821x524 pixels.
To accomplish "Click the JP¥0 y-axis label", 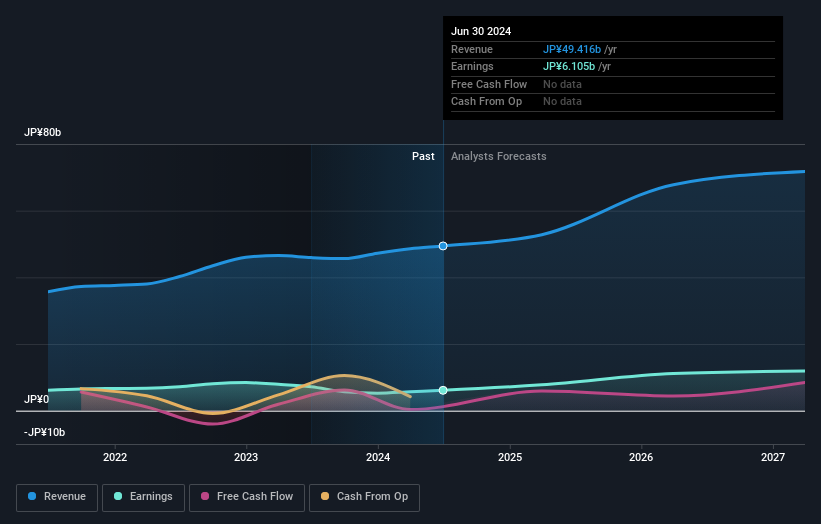I will click(36, 399).
